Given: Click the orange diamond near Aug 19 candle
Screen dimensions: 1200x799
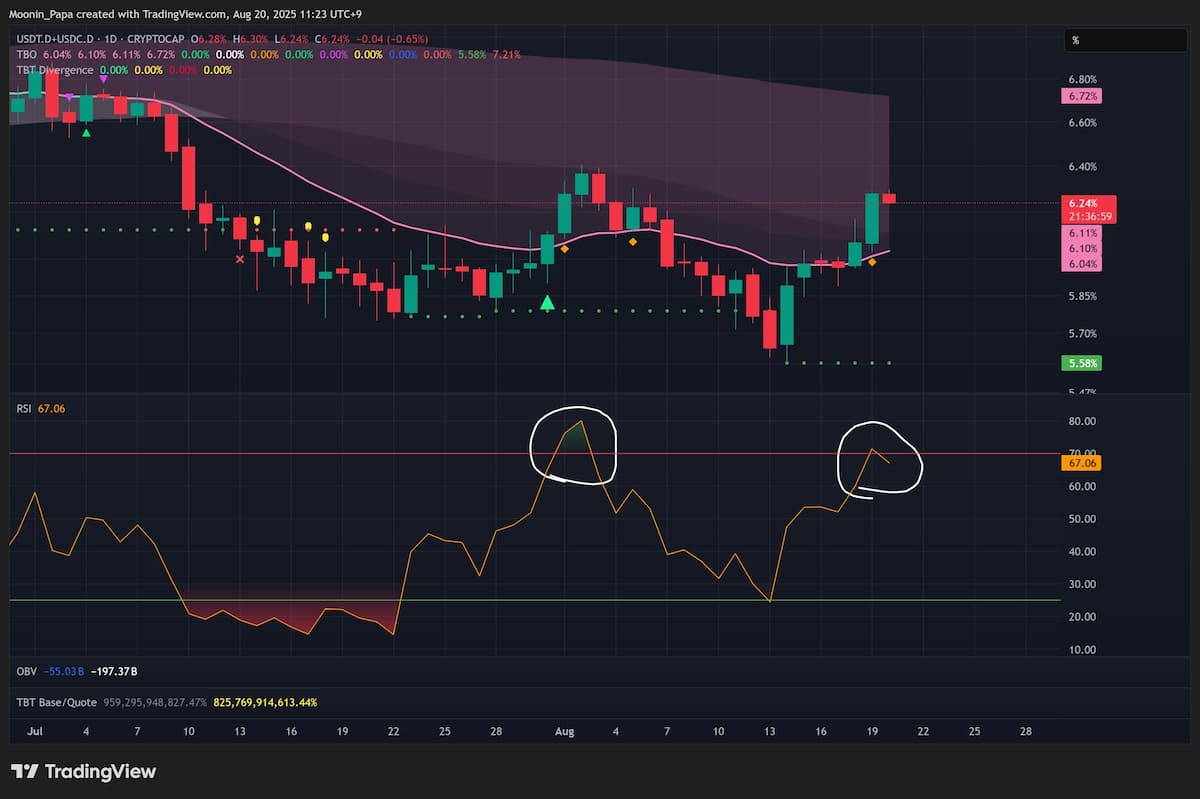Looking at the screenshot, I should click(x=872, y=262).
